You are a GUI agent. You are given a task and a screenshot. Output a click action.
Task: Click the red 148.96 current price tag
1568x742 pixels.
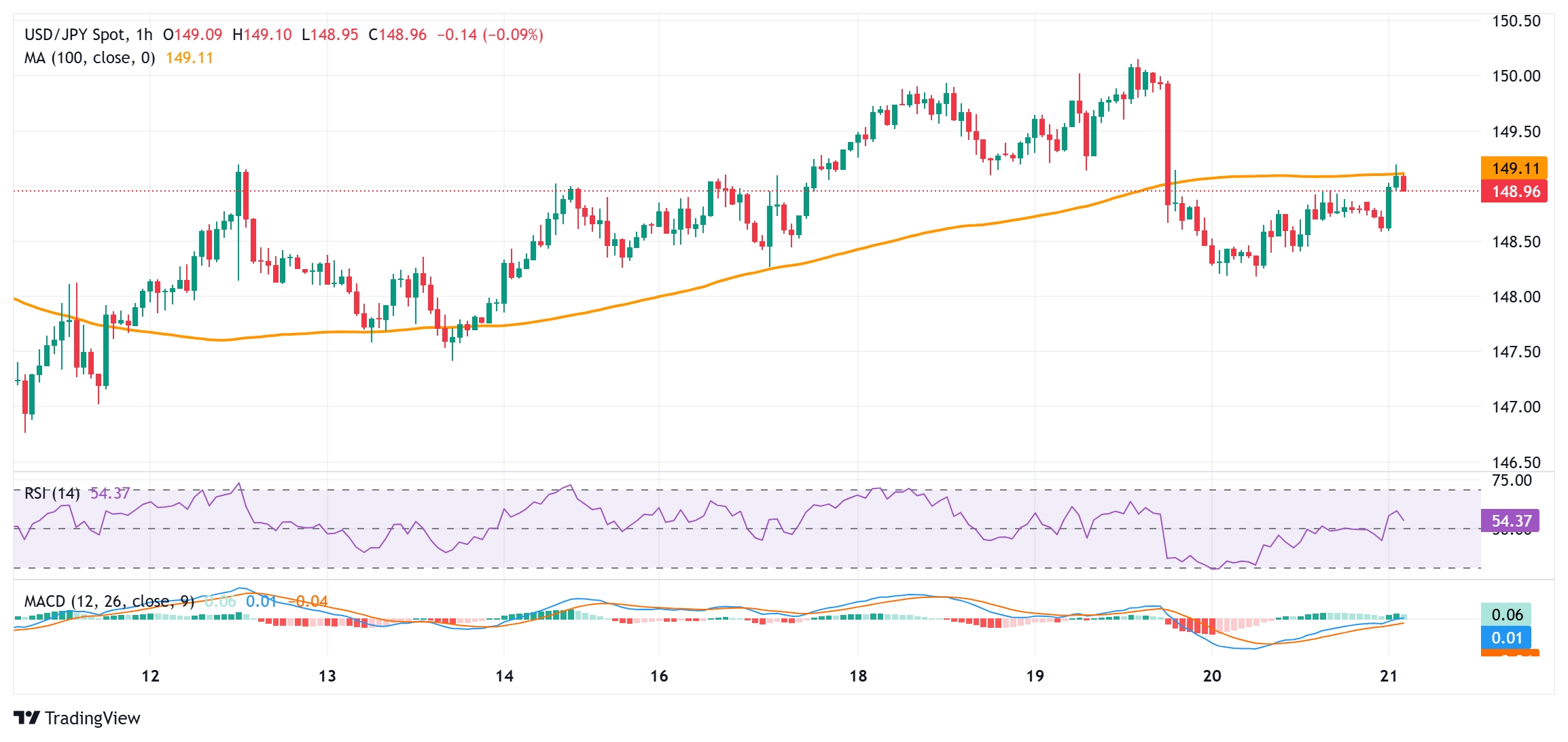click(x=1514, y=192)
